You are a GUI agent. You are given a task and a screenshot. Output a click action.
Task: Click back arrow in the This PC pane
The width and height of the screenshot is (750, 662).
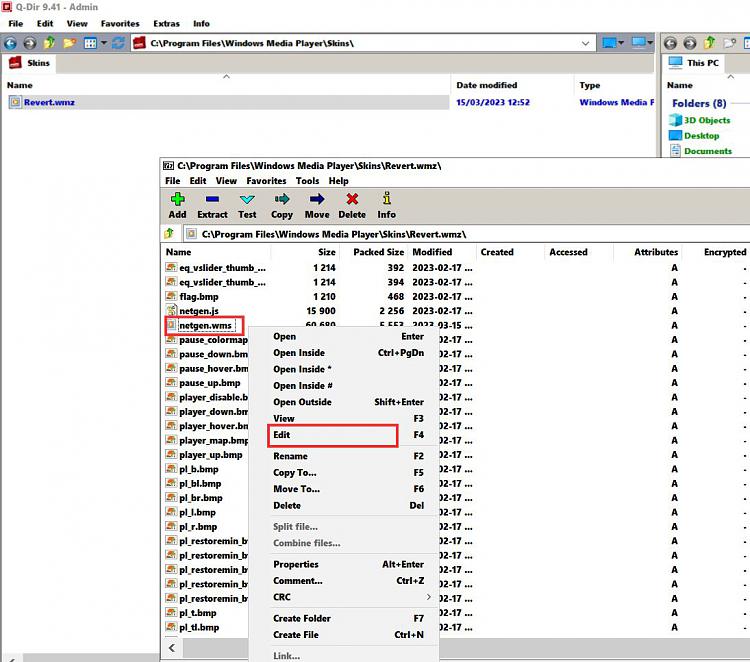[x=670, y=44]
